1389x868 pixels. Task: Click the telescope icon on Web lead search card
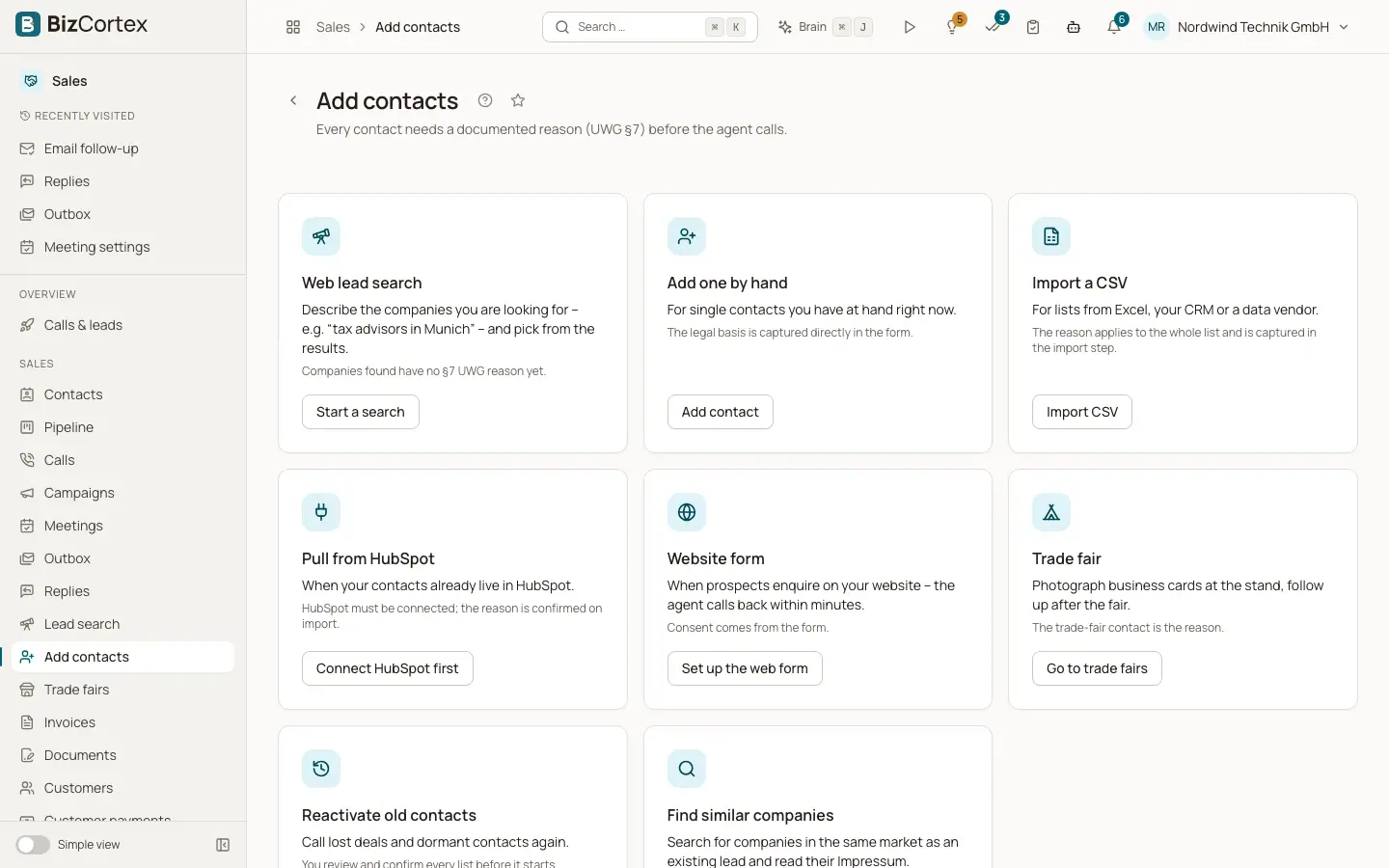[321, 236]
